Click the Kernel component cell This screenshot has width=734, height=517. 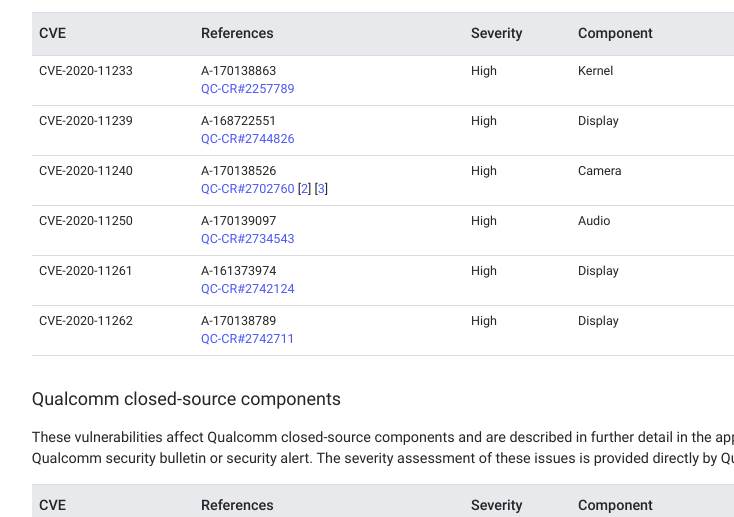tap(595, 71)
